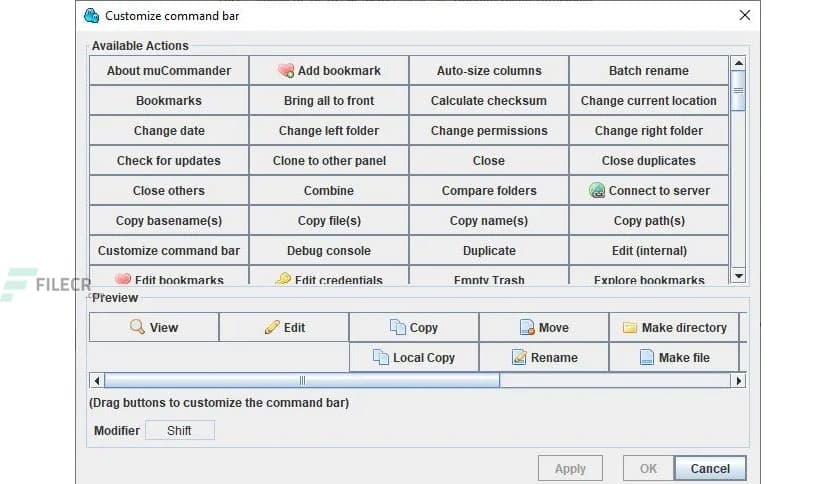Click the View magnifier icon in preview

138,327
